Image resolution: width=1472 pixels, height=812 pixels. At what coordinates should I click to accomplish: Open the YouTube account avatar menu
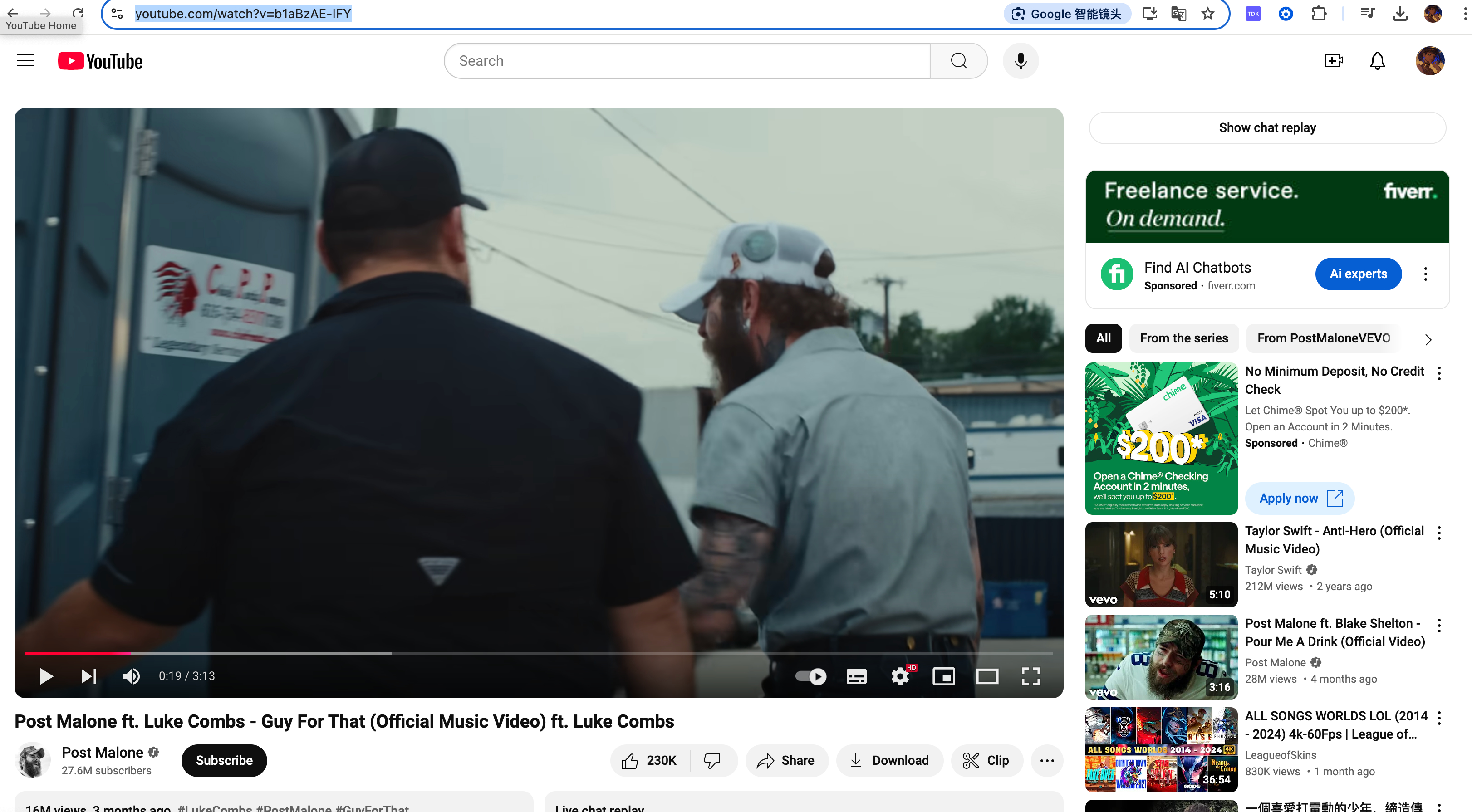(1430, 61)
